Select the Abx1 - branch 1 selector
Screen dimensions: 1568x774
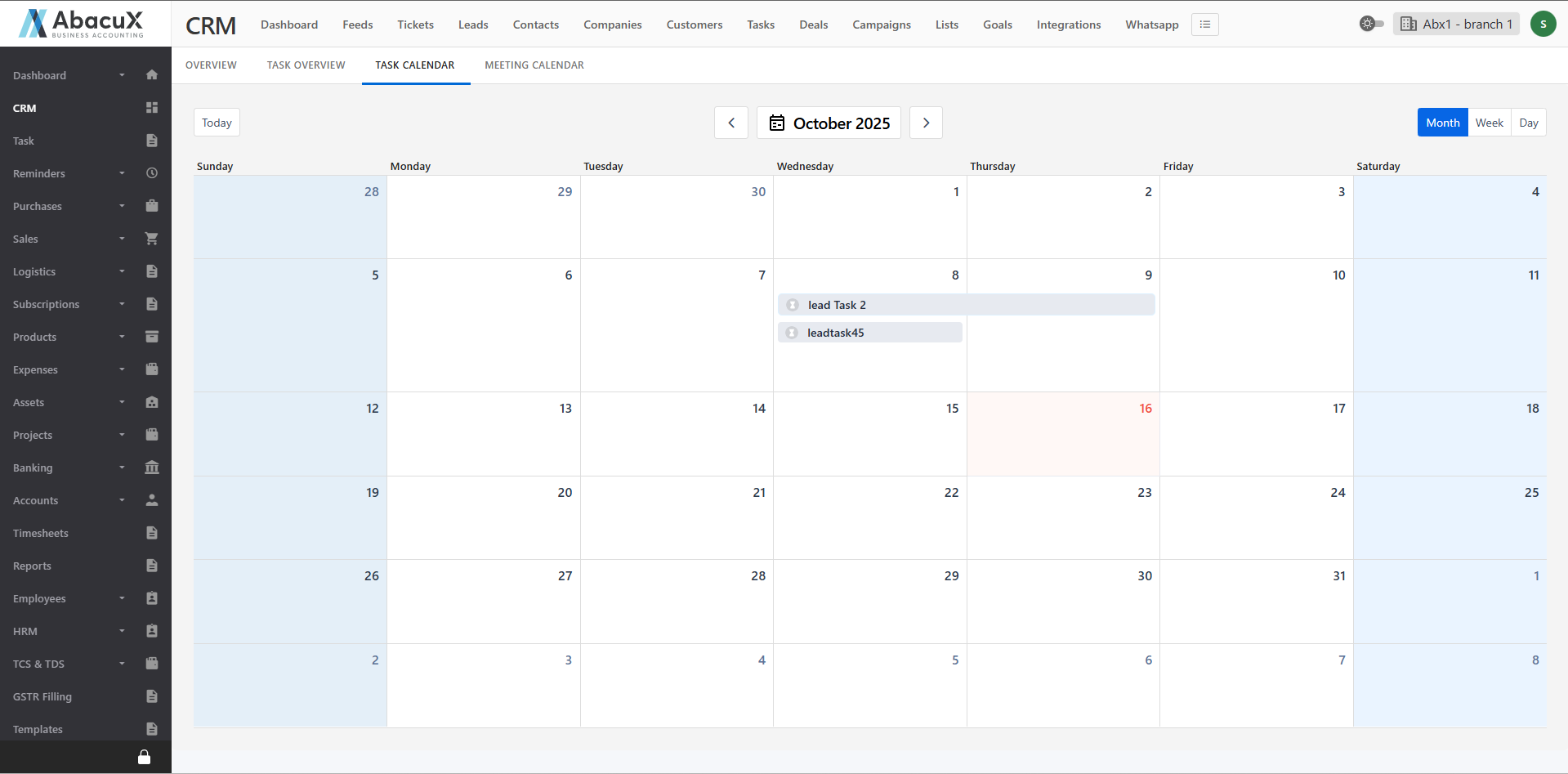tap(1456, 24)
